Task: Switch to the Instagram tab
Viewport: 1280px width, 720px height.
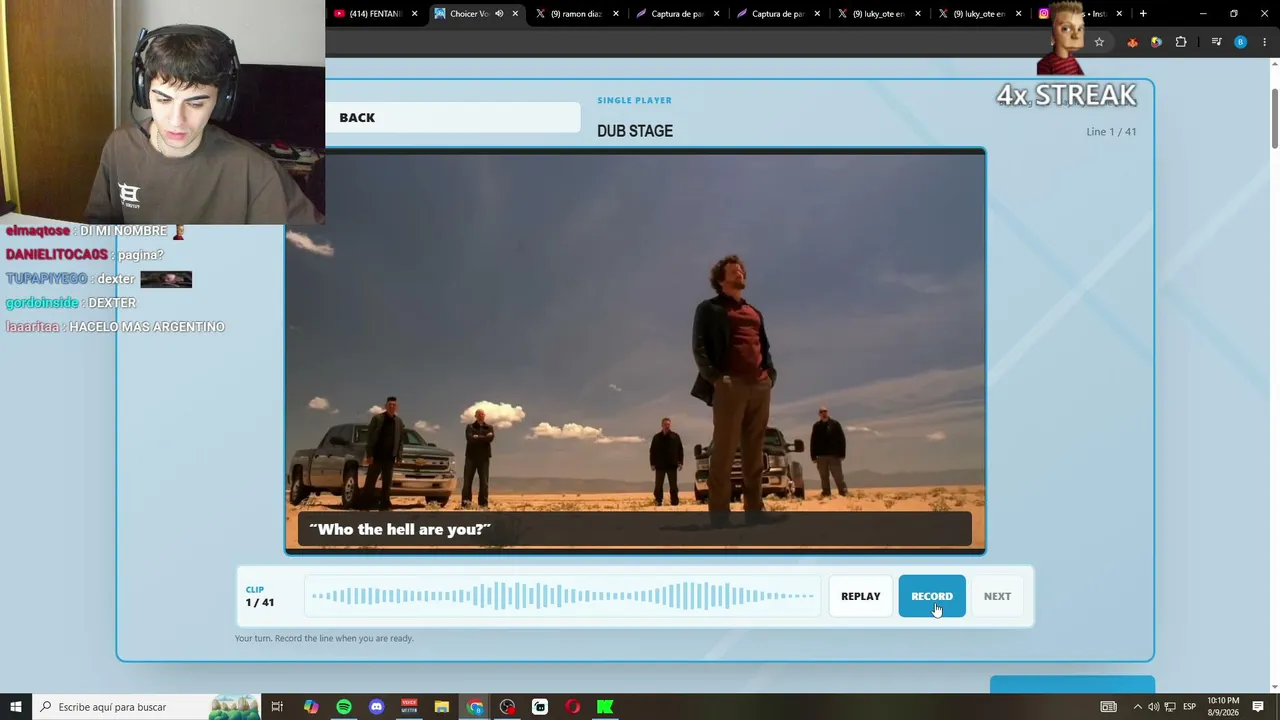Action: (1081, 14)
